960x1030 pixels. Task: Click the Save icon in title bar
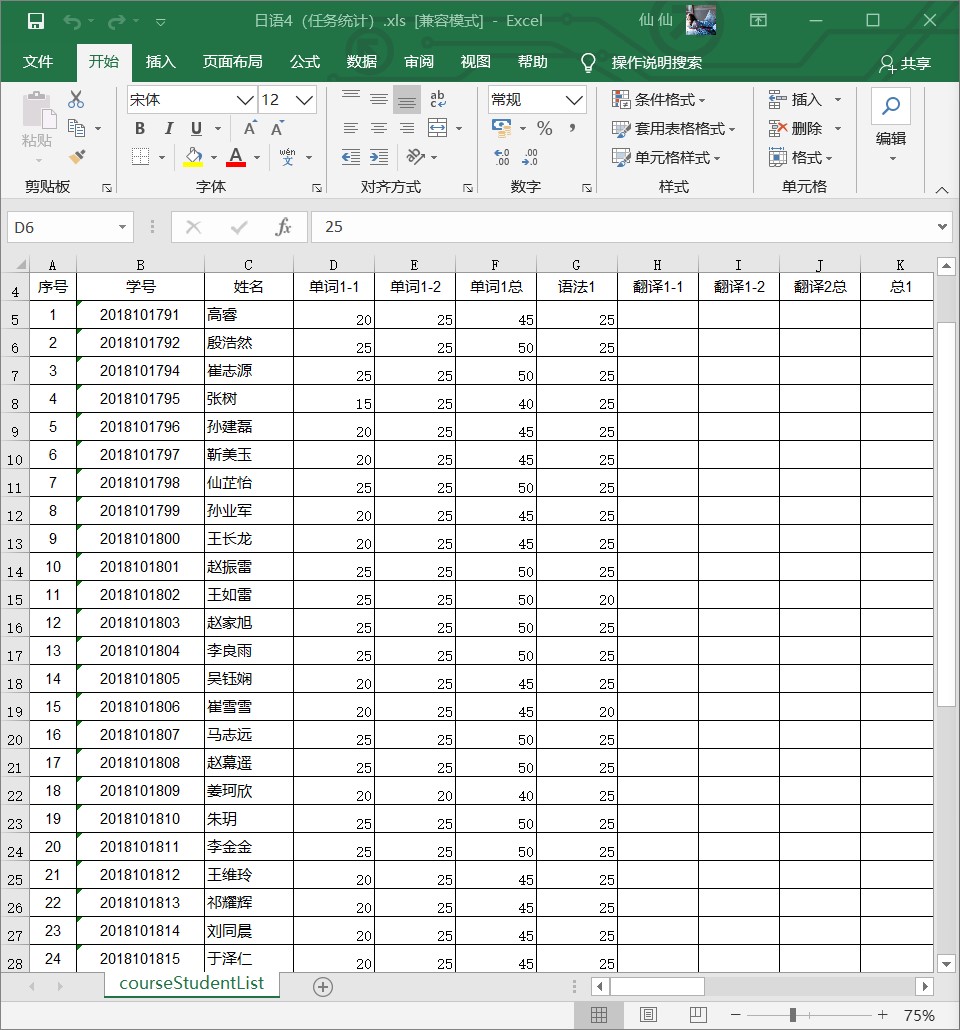35,21
